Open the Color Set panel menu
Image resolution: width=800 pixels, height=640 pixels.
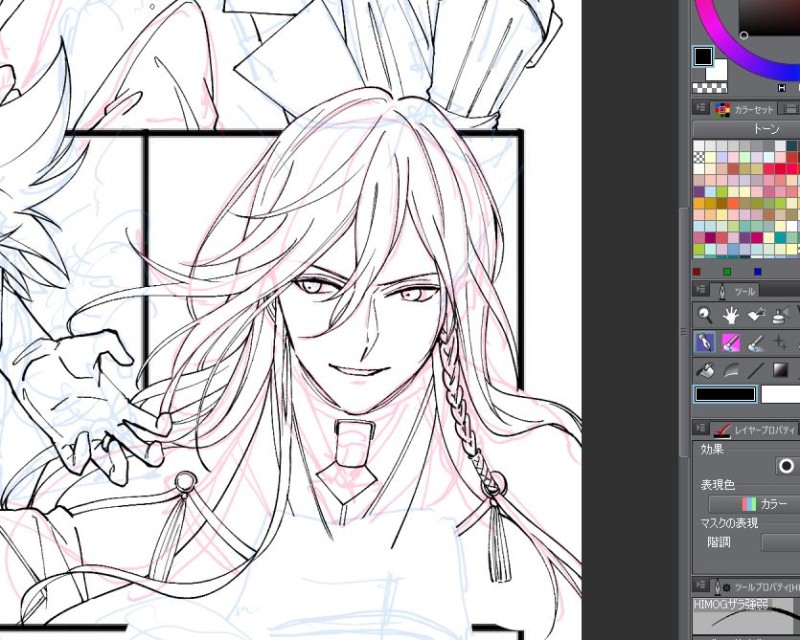click(701, 108)
